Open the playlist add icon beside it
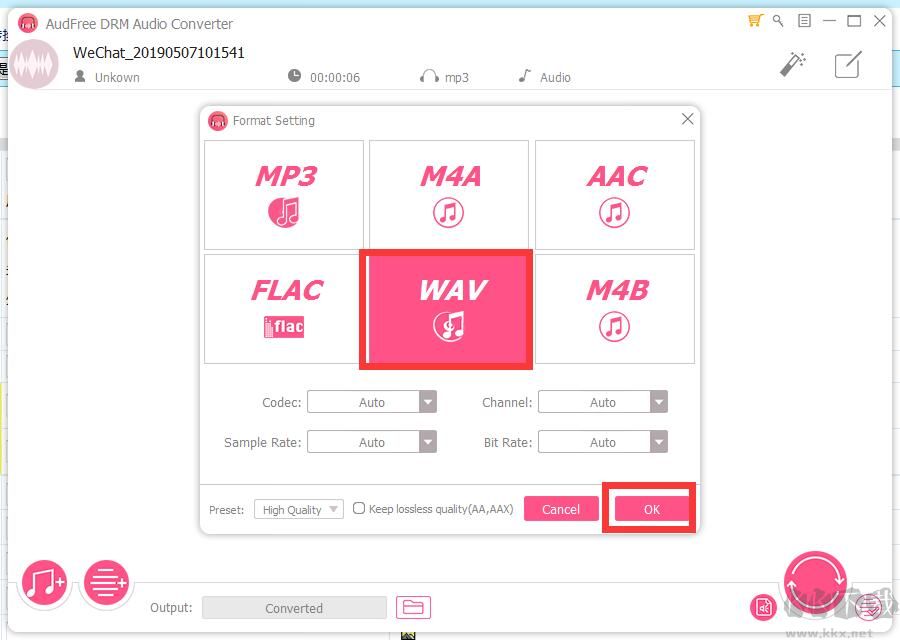900x640 pixels. tap(106, 583)
